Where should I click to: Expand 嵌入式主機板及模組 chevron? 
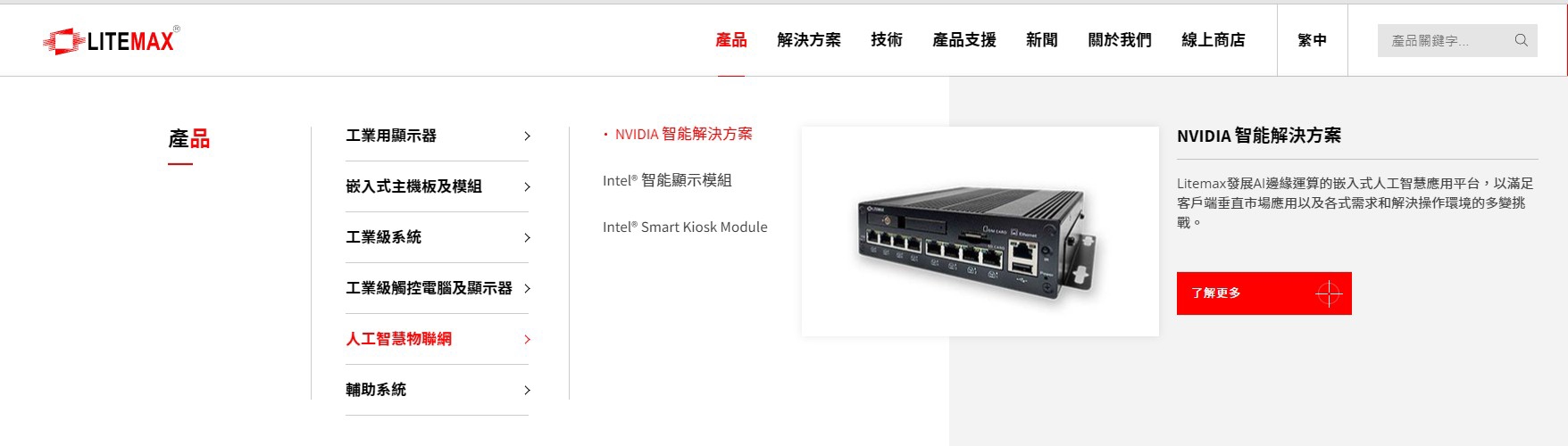coord(527,187)
